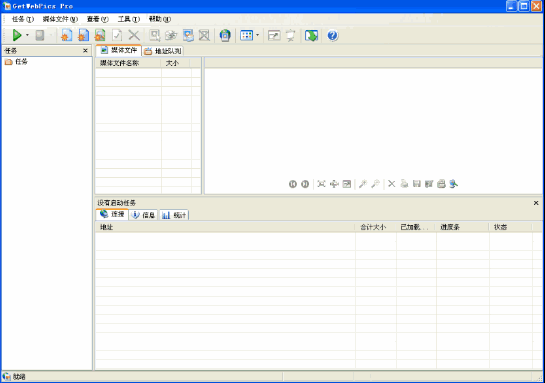Open the 帮助(H) menu

click(x=160, y=19)
